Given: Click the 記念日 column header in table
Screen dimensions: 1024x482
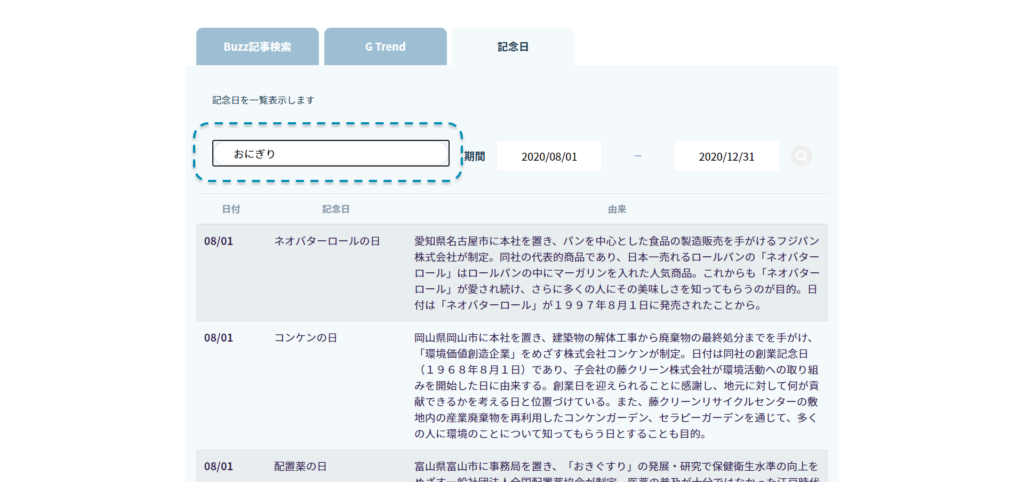Looking at the screenshot, I should point(336,209).
